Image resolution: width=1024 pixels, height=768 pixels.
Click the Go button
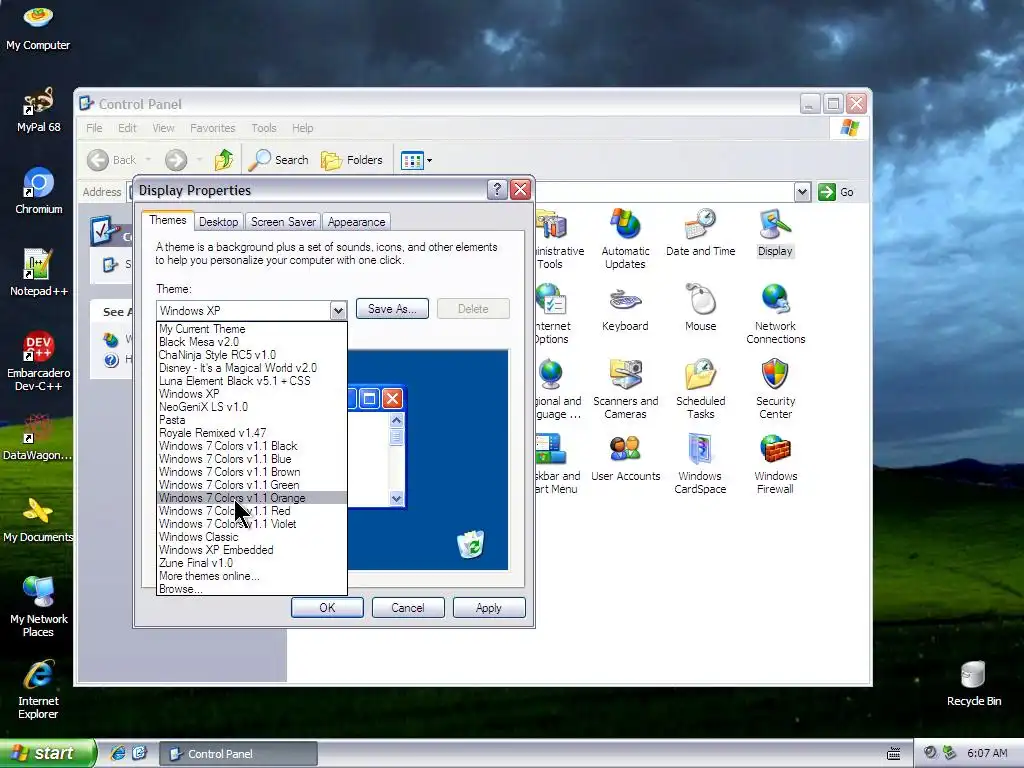click(x=837, y=192)
